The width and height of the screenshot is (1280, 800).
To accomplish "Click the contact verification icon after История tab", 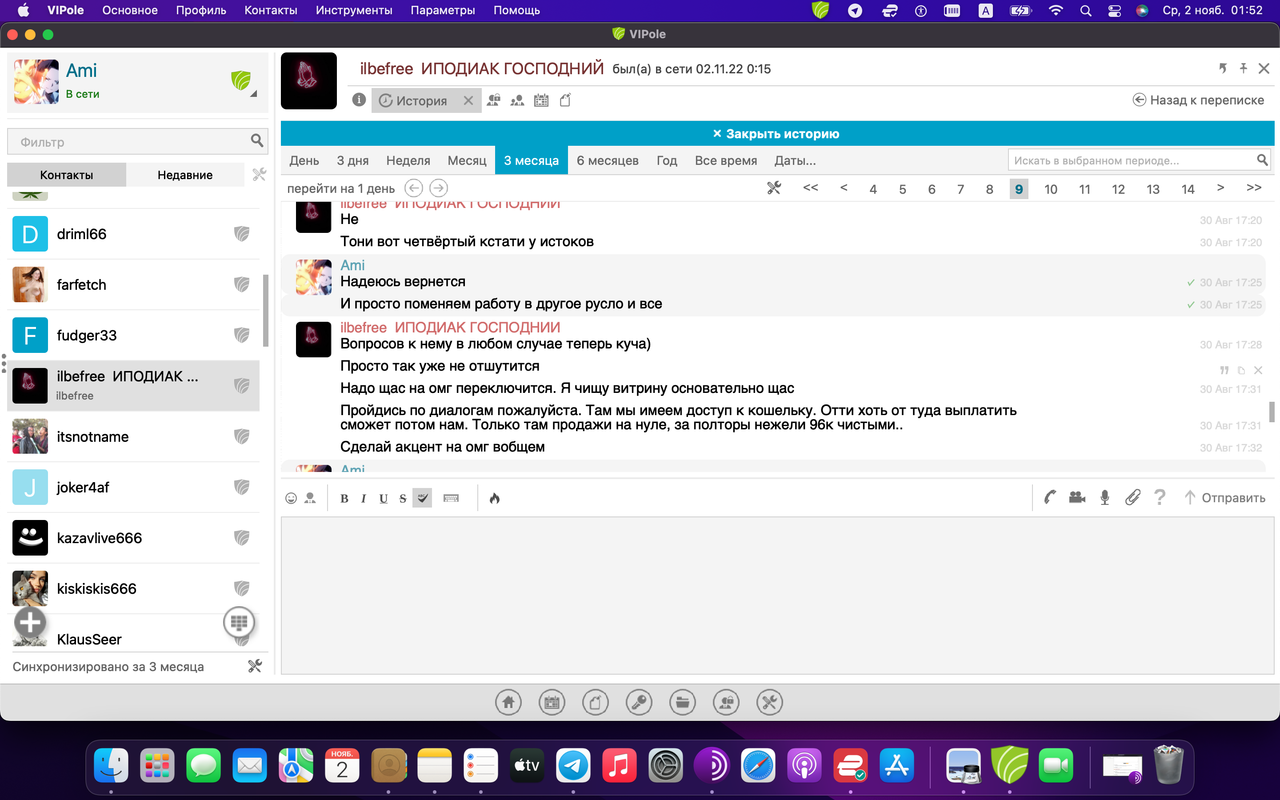I will [x=493, y=100].
